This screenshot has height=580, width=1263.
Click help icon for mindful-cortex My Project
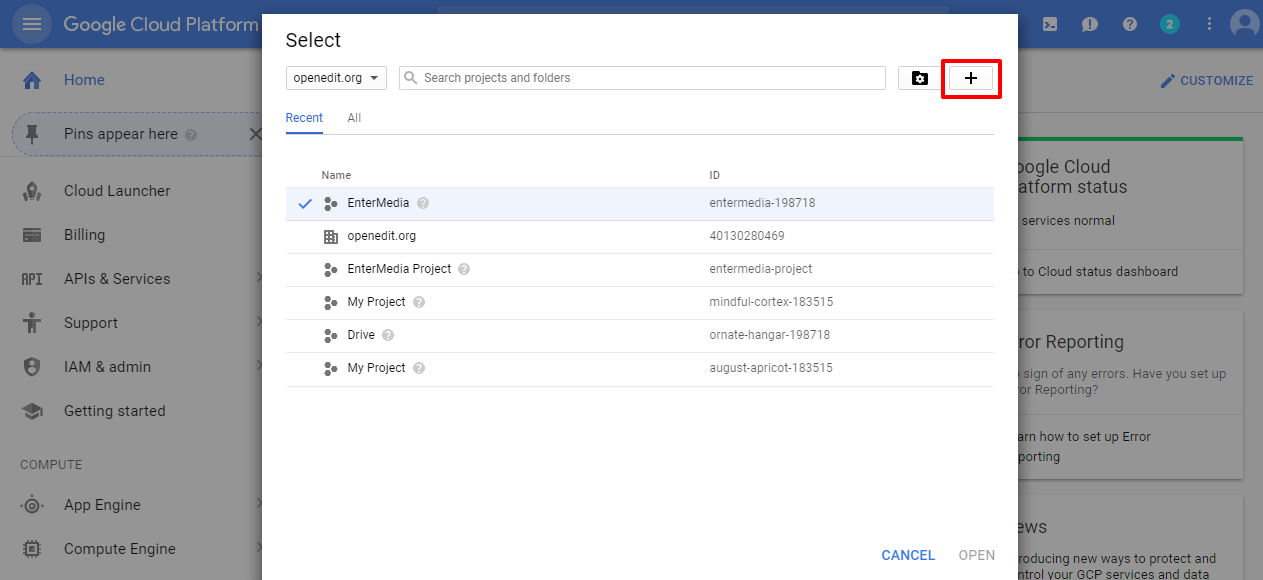pos(419,302)
